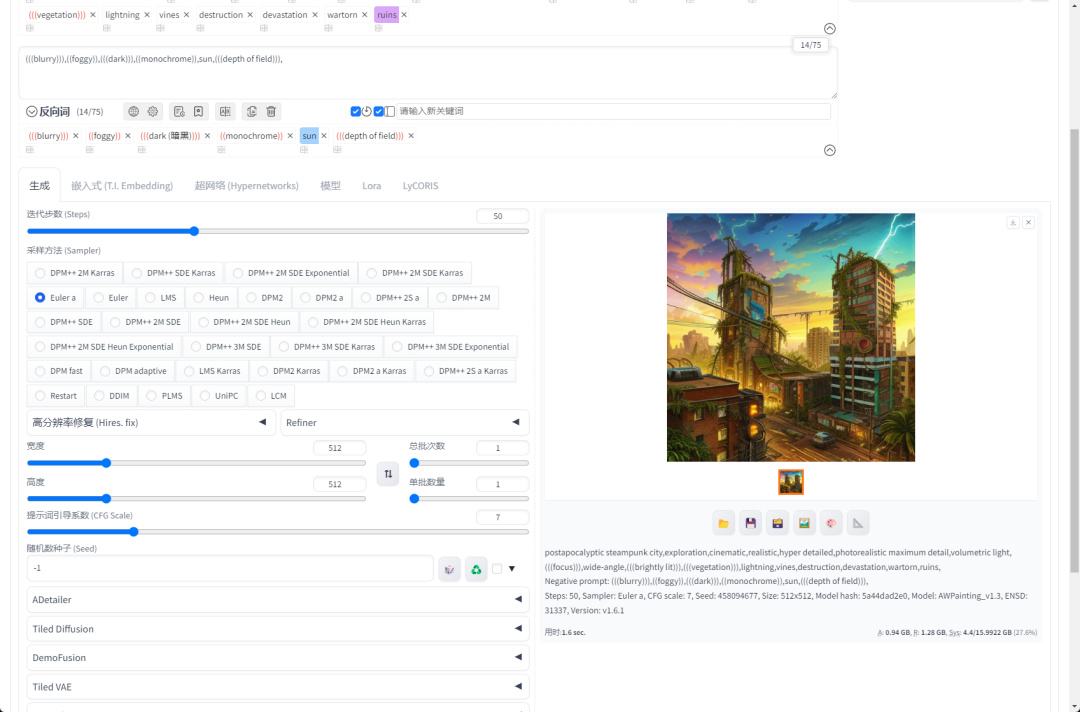1080x712 pixels.
Task: Click the translate icon in negative prompt toolbar
Action: click(x=225, y=112)
